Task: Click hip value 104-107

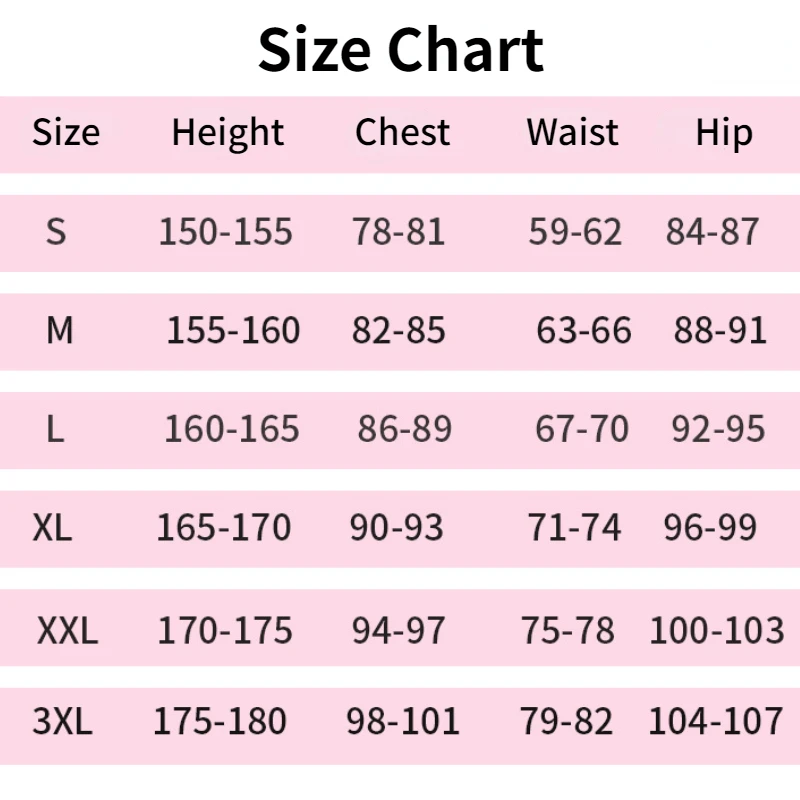Action: pos(716,721)
